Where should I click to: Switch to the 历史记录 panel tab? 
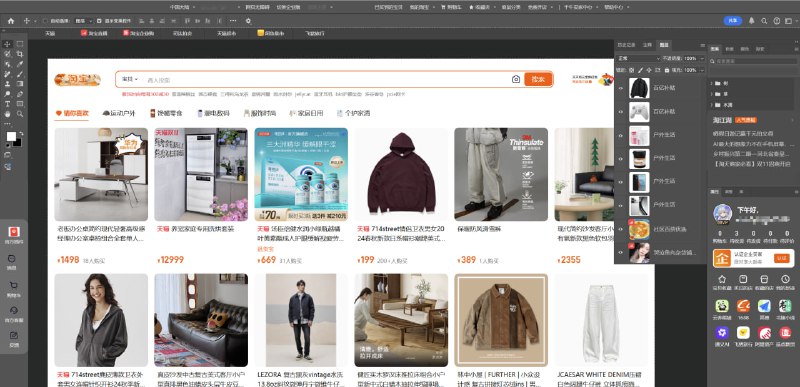click(x=627, y=45)
